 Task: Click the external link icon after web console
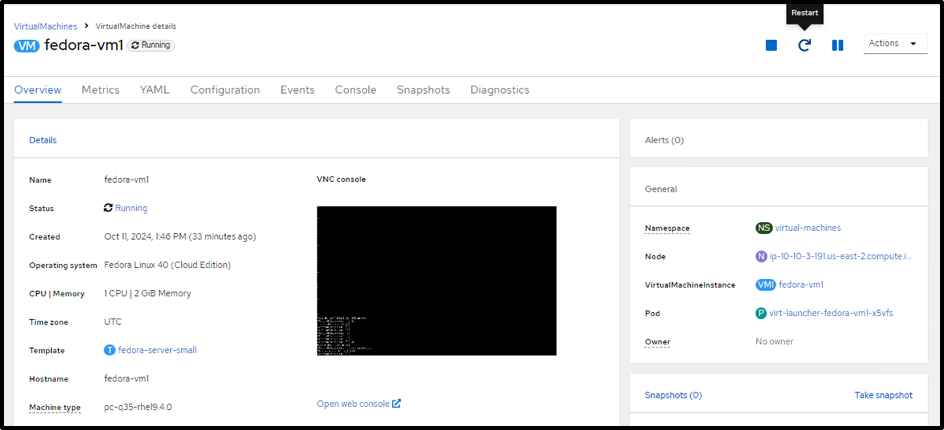[x=397, y=404]
